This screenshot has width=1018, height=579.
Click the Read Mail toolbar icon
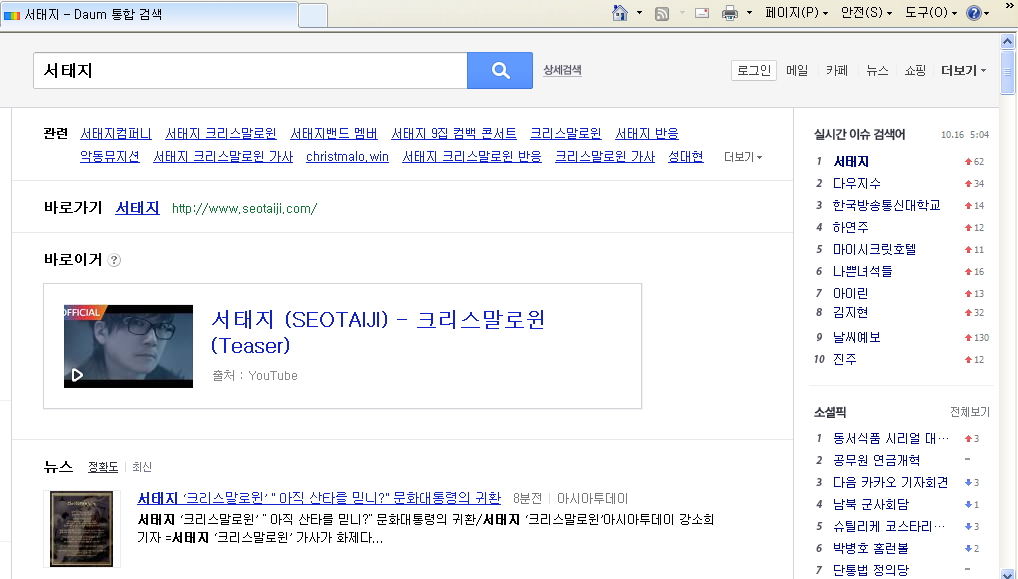pyautogui.click(x=702, y=13)
